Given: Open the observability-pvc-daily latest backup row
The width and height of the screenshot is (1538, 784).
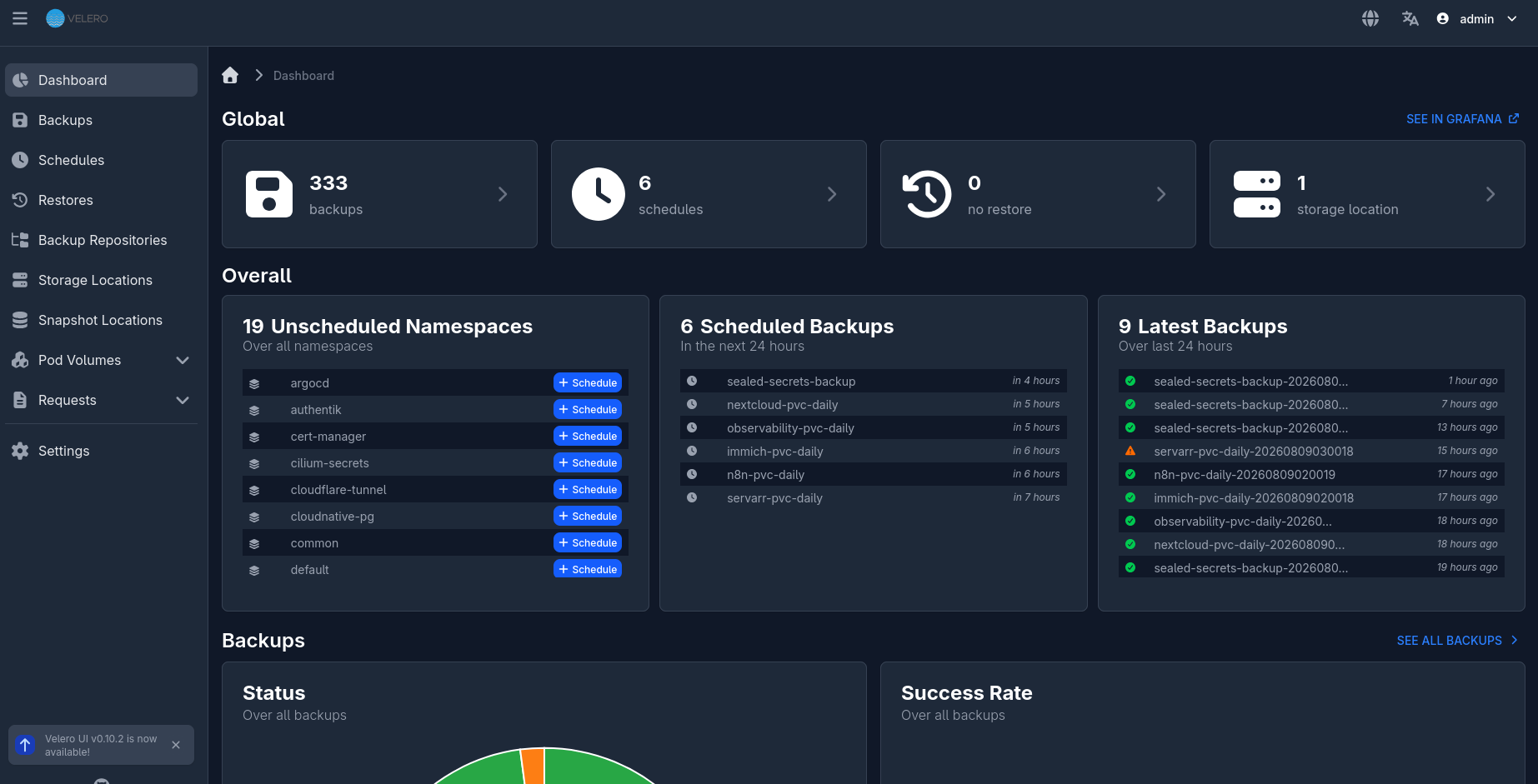Looking at the screenshot, I should click(x=1311, y=521).
